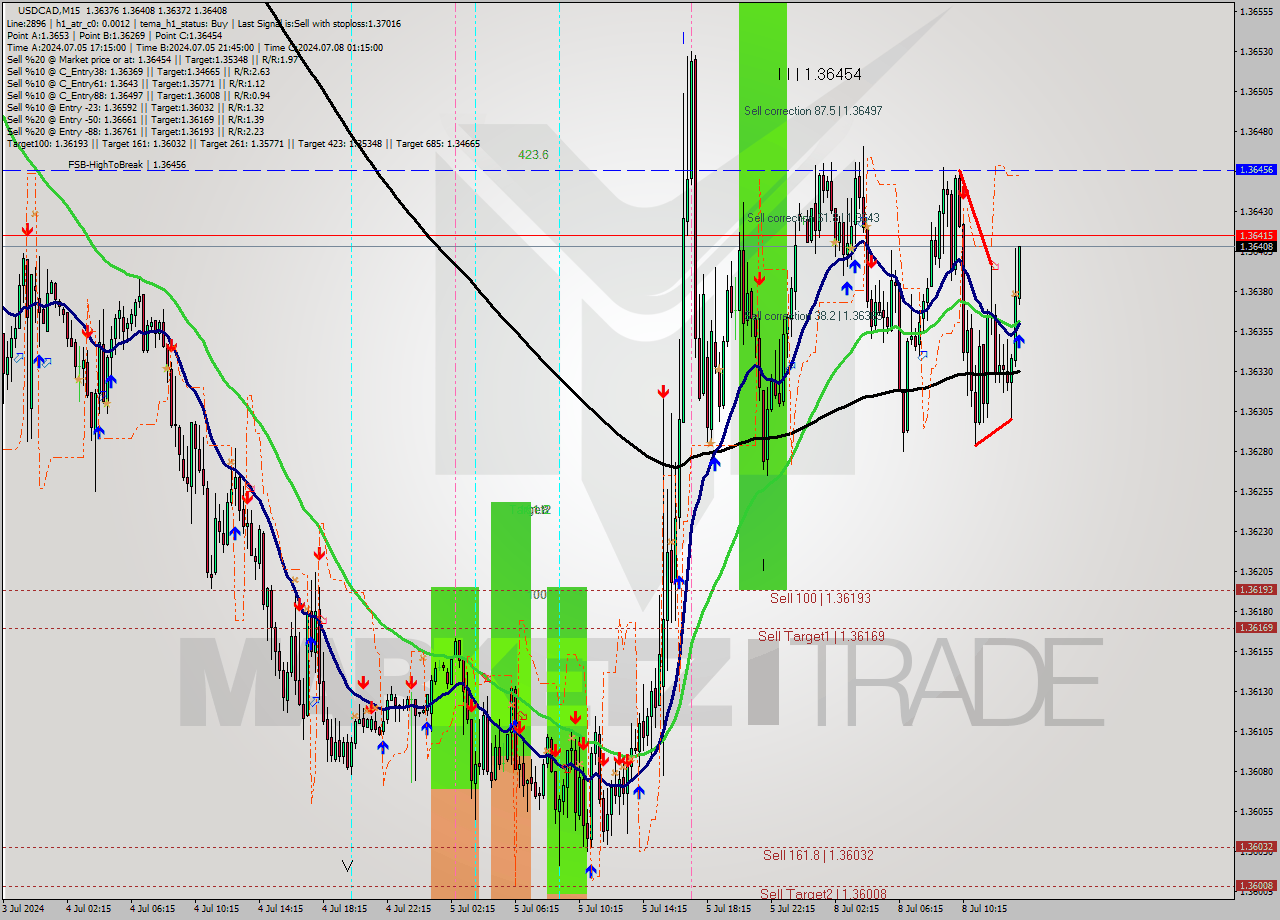Click the 'Sell %20 @ Entry -50: 1.36661' line
The image size is (1280, 920).
coord(135,119)
